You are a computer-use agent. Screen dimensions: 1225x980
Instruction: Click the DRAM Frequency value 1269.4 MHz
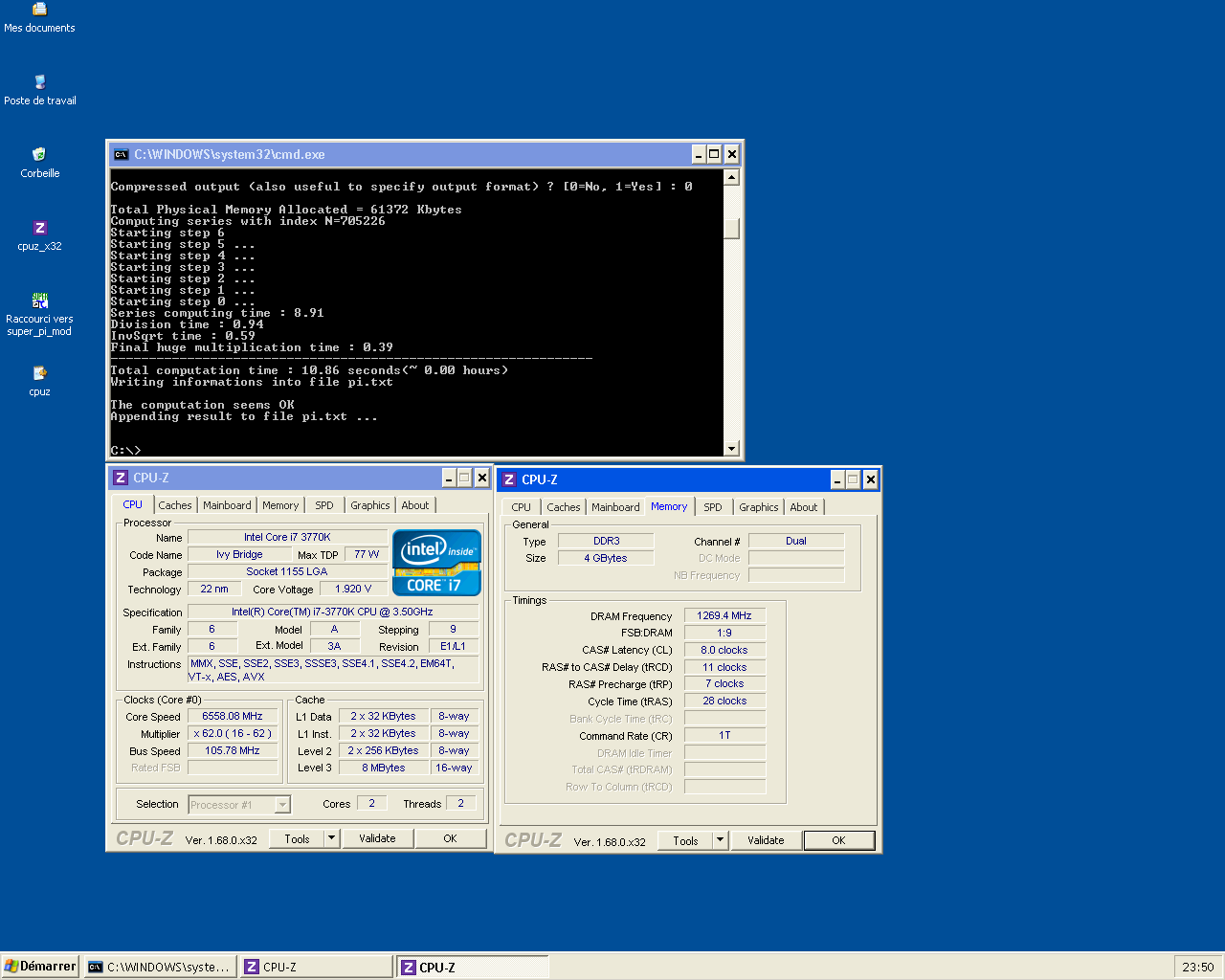(724, 615)
